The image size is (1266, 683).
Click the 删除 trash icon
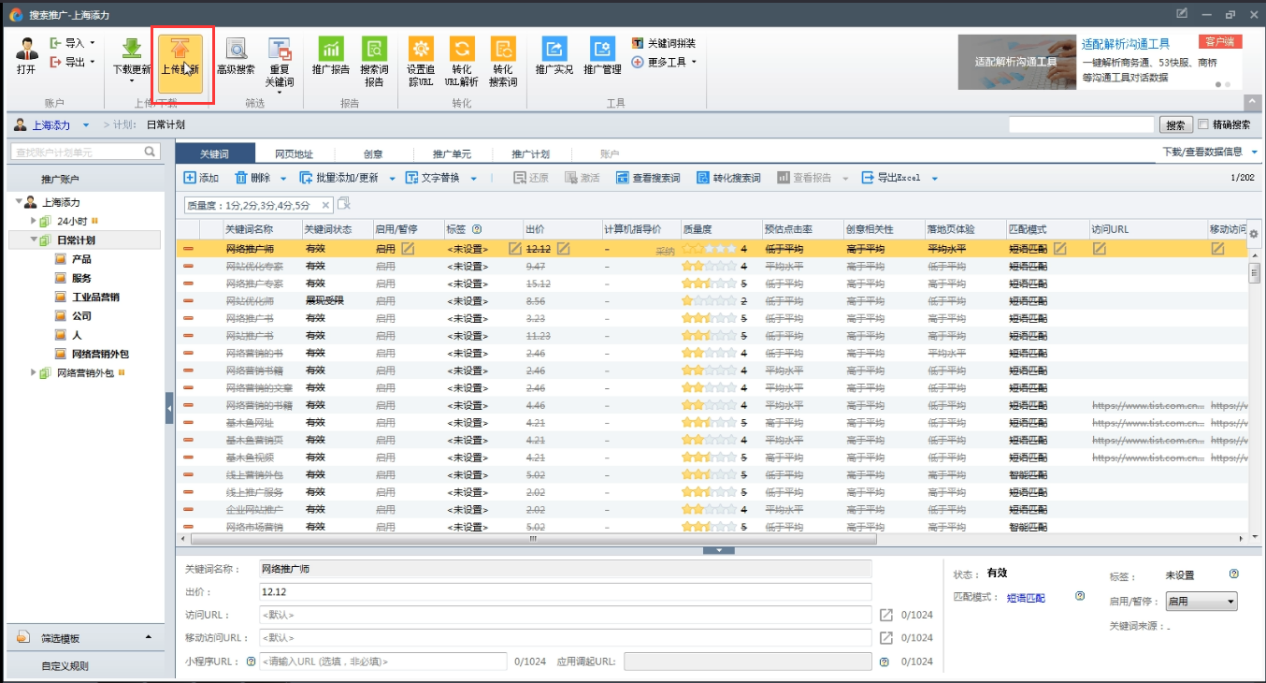tap(240, 178)
